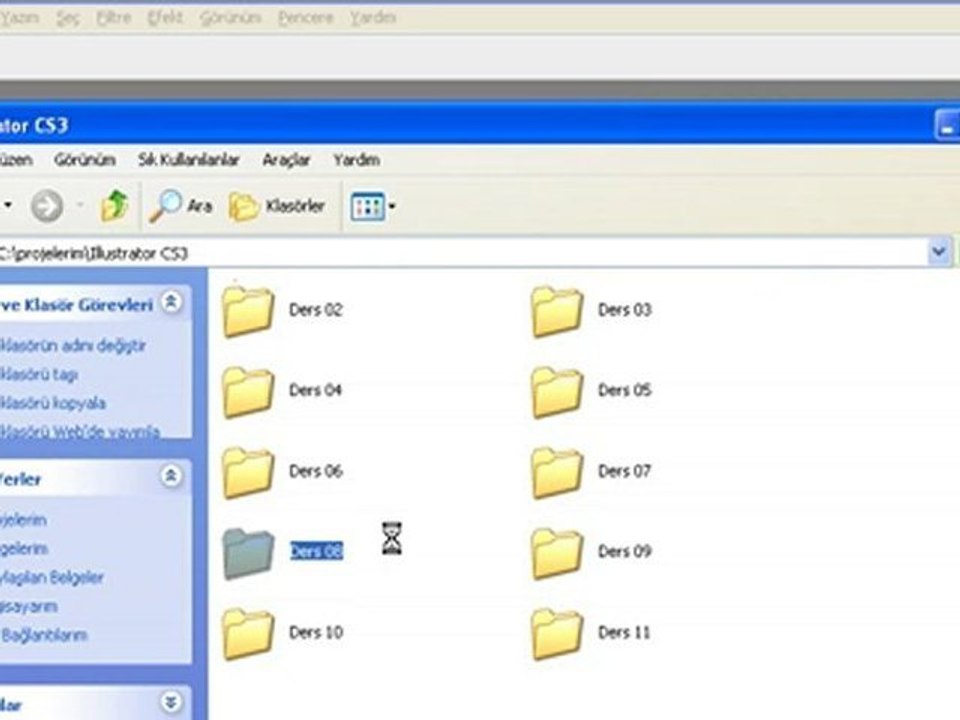
Task: Open the view mode dropdown
Action: pos(373,207)
